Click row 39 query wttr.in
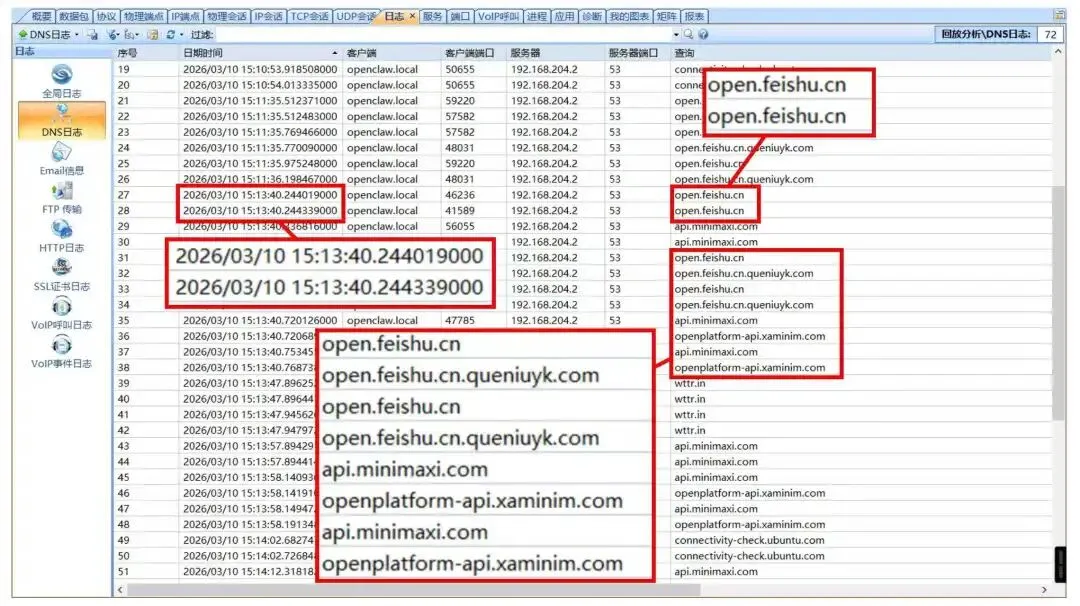Viewport: 1080px width, 606px height. coord(689,384)
